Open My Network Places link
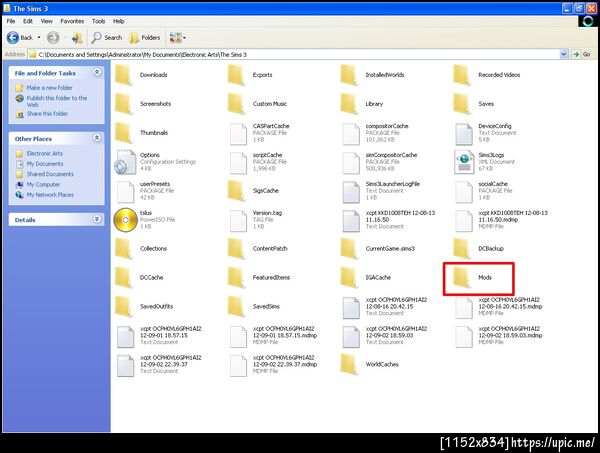Image resolution: width=600 pixels, height=453 pixels. pyautogui.click(x=45, y=195)
